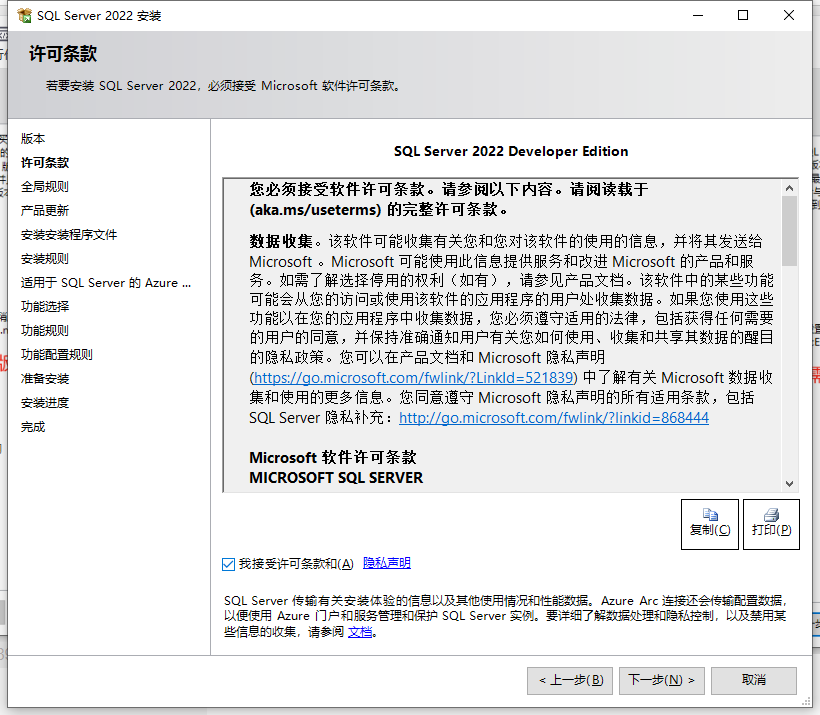
Task: Select the 许可条款 step in the sidebar
Action: point(45,163)
